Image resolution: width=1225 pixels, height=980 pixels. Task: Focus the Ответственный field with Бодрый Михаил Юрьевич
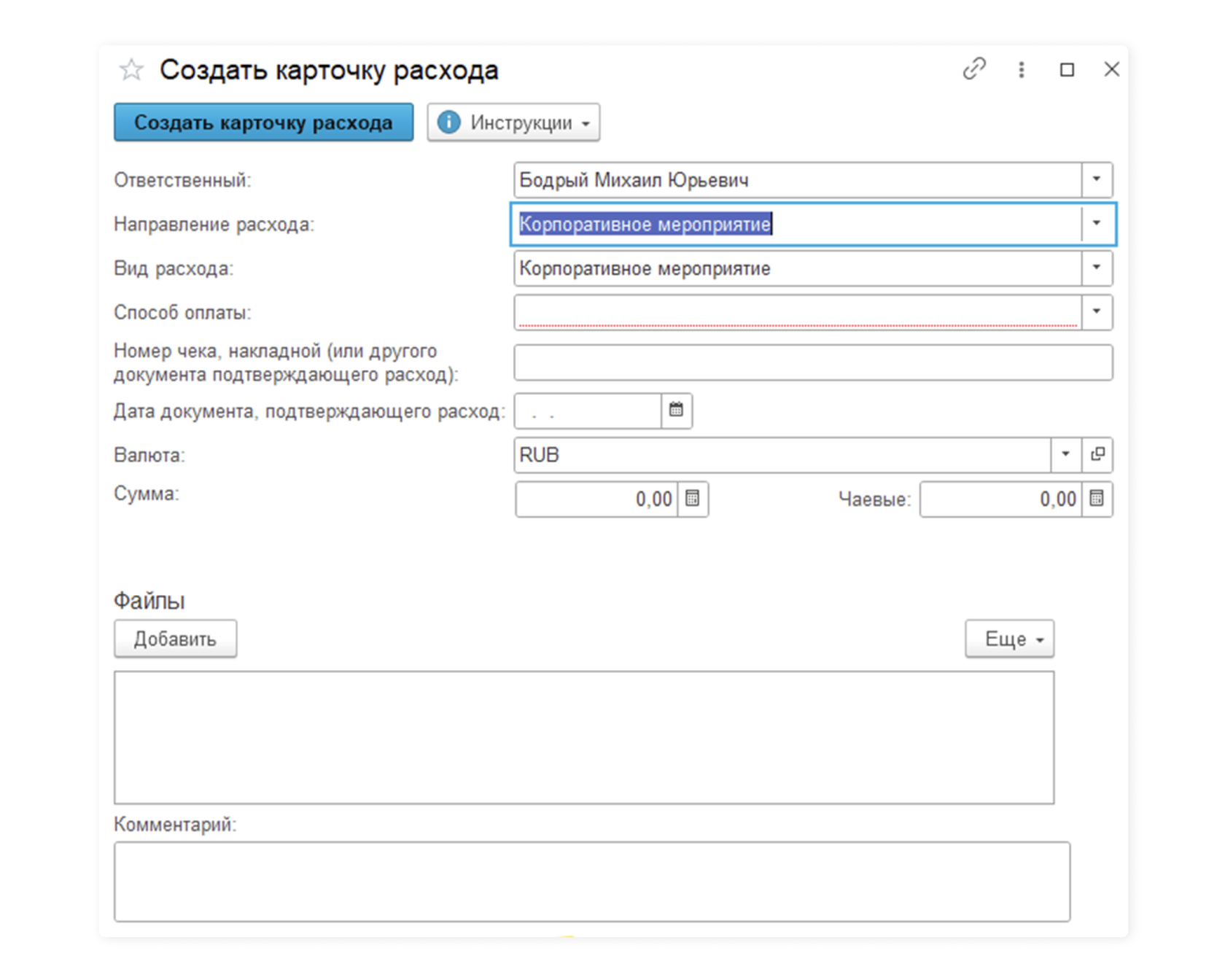click(798, 180)
